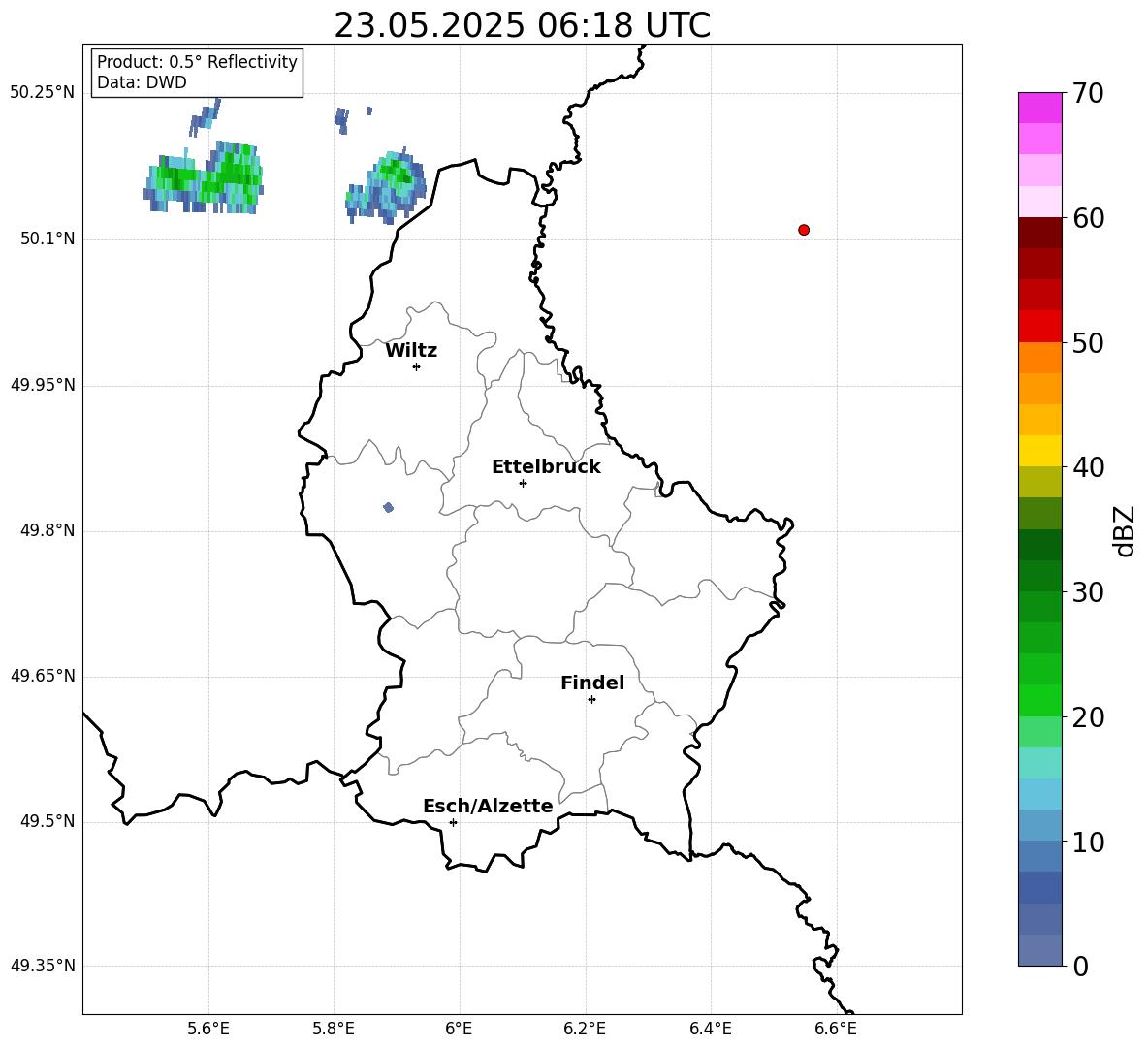Click the 10 tick on the colorbar
The height and width of the screenshot is (1048, 1148).
click(x=1087, y=842)
